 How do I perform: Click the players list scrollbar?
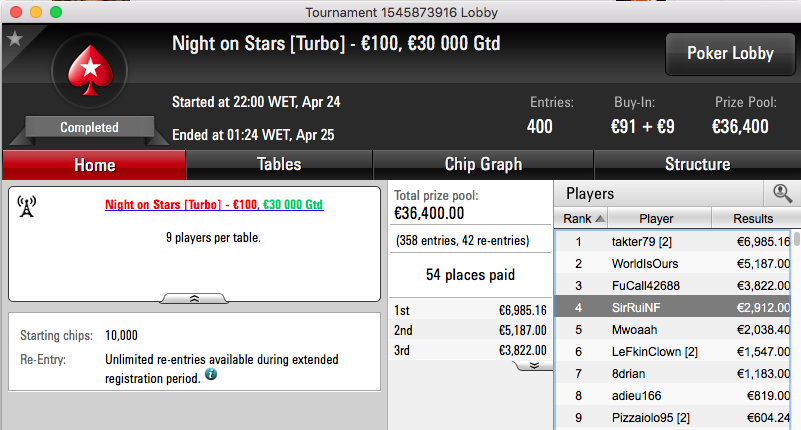796,329
